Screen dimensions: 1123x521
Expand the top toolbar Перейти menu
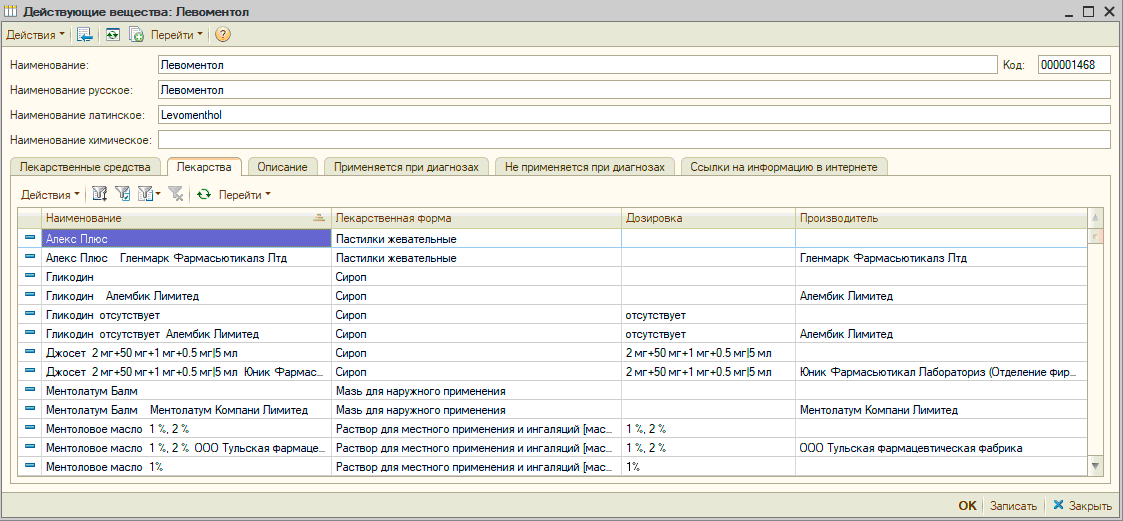(x=176, y=34)
